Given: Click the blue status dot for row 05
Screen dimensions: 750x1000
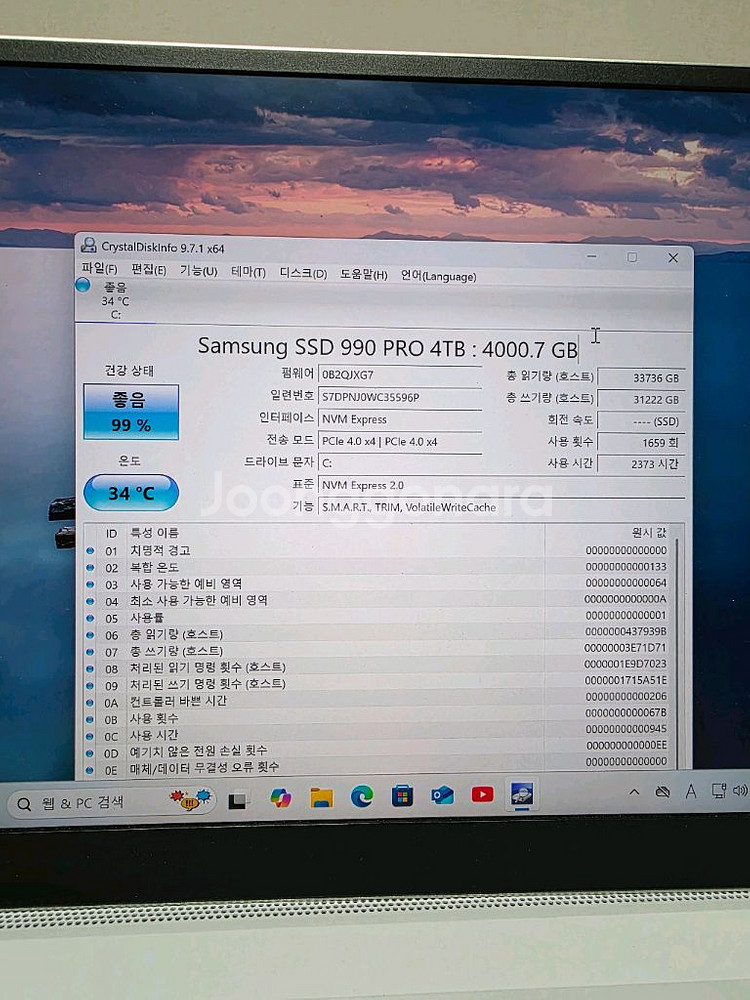Looking at the screenshot, I should point(90,618).
